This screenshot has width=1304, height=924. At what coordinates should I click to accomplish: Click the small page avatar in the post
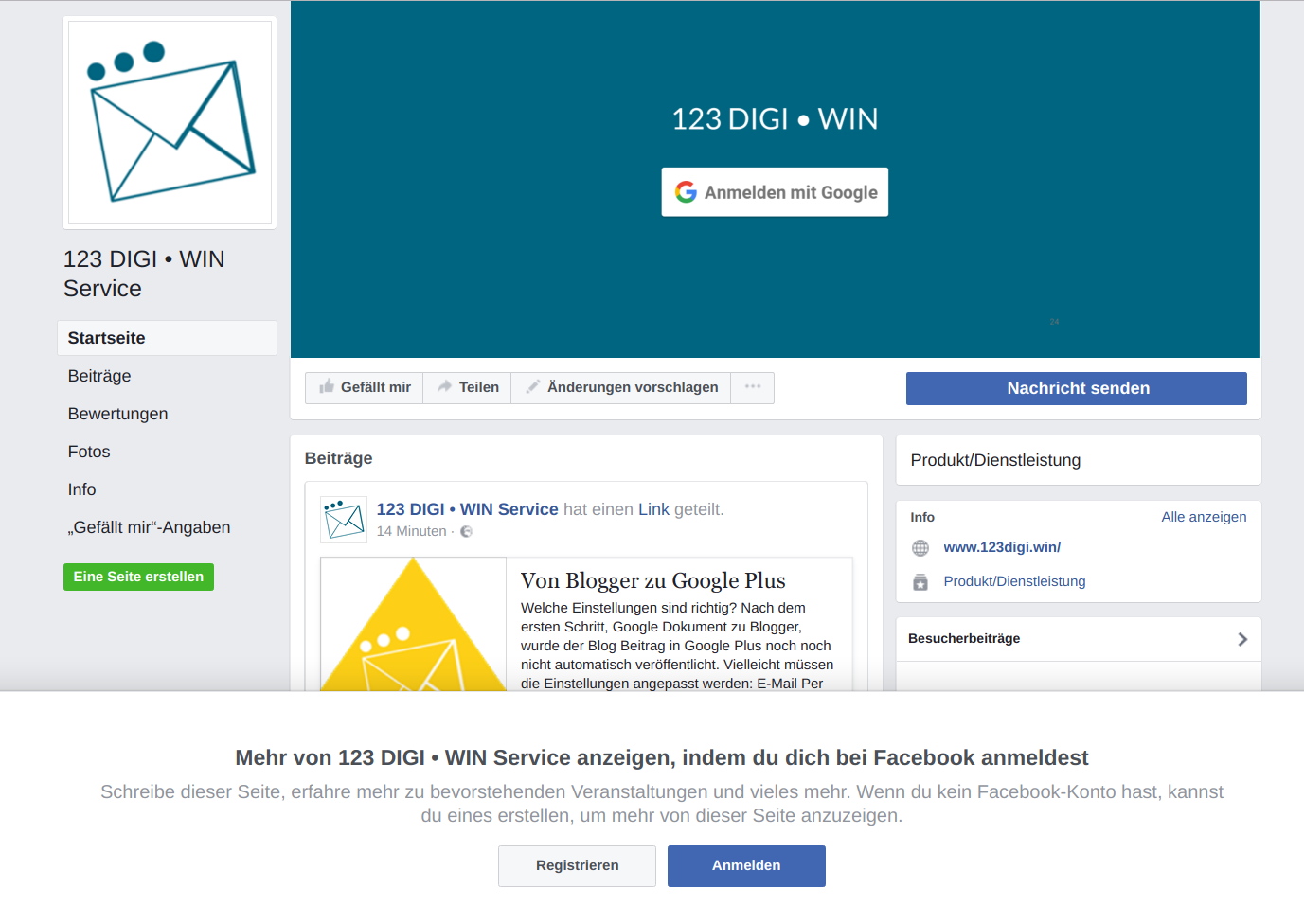pos(344,520)
